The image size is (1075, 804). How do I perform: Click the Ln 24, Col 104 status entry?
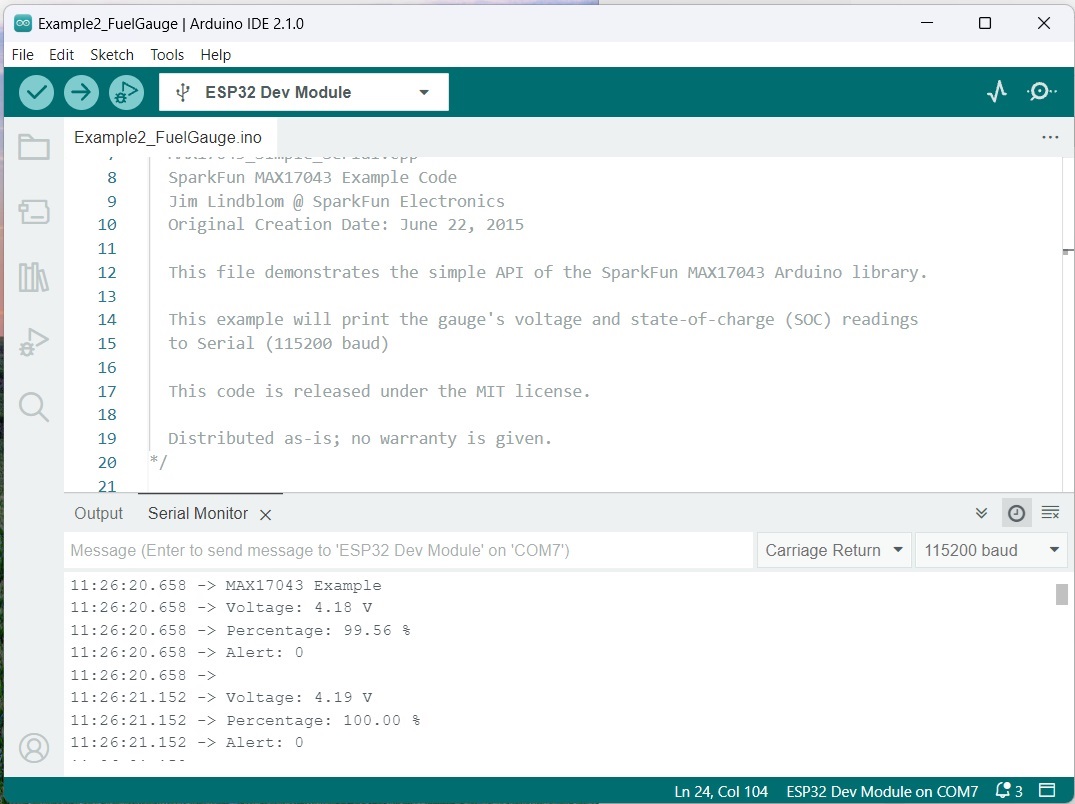[721, 792]
